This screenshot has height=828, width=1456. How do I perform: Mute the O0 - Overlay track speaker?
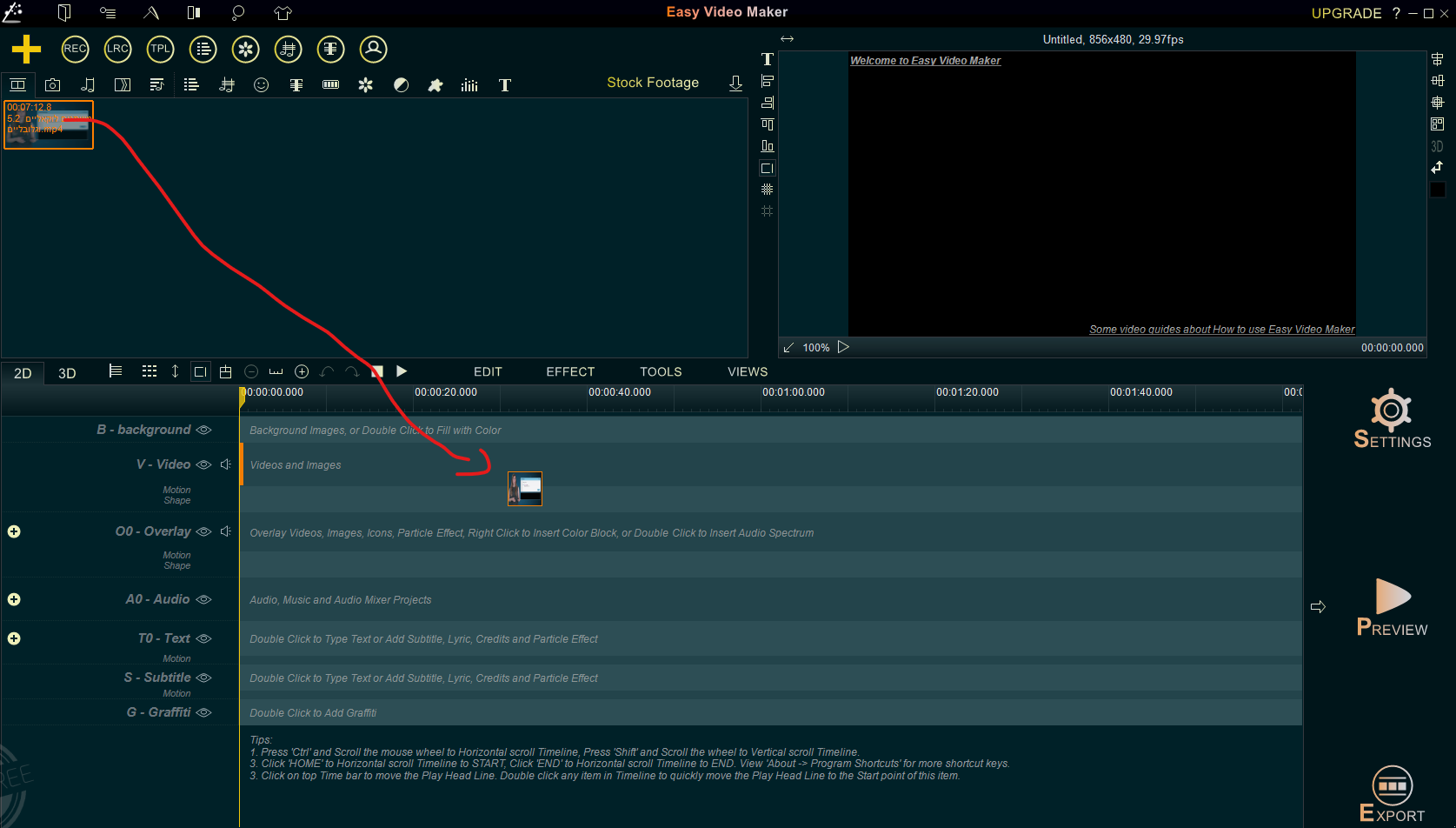[225, 531]
